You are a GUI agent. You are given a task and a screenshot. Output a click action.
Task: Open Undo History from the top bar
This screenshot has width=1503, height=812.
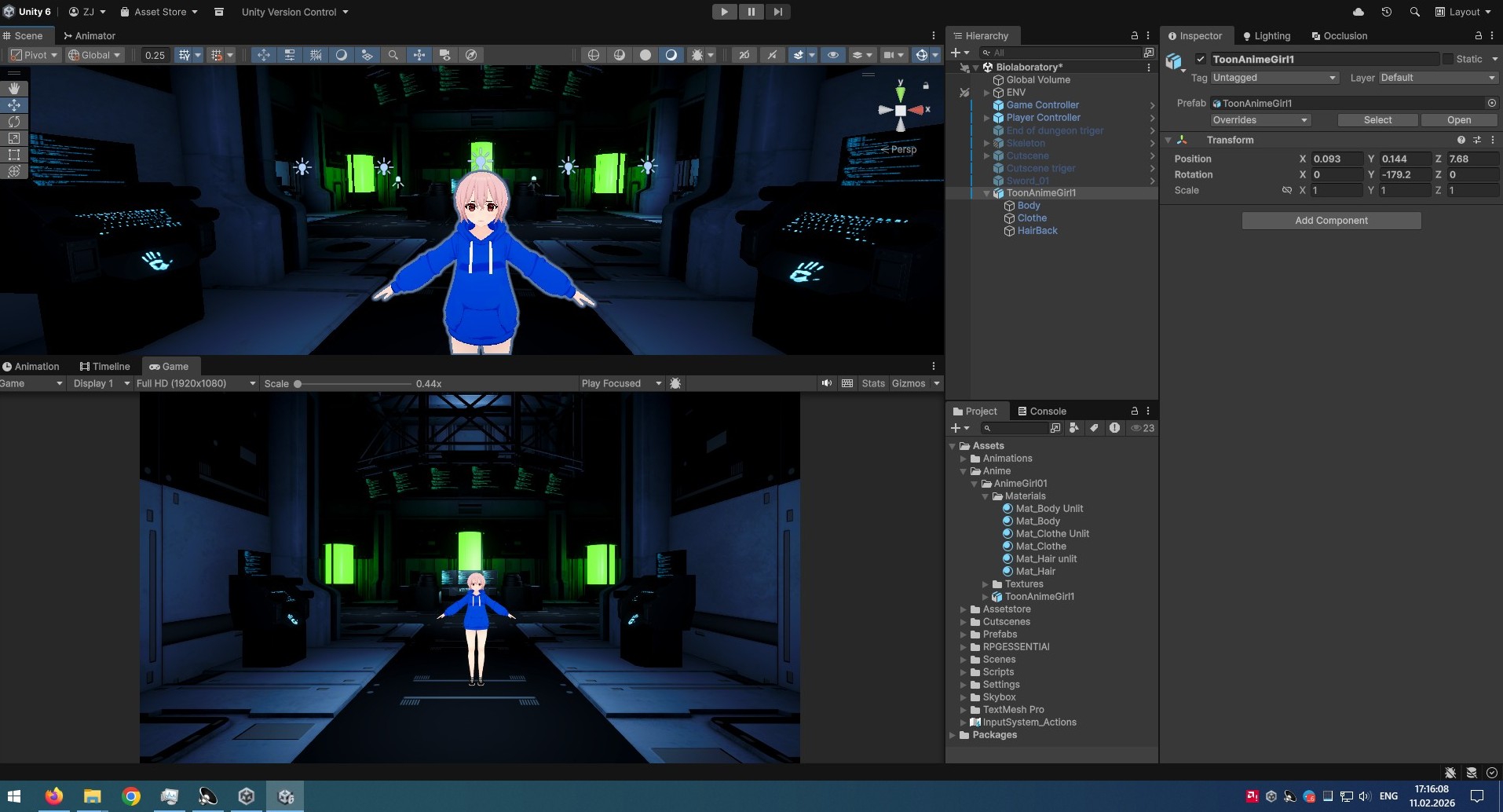point(1386,12)
